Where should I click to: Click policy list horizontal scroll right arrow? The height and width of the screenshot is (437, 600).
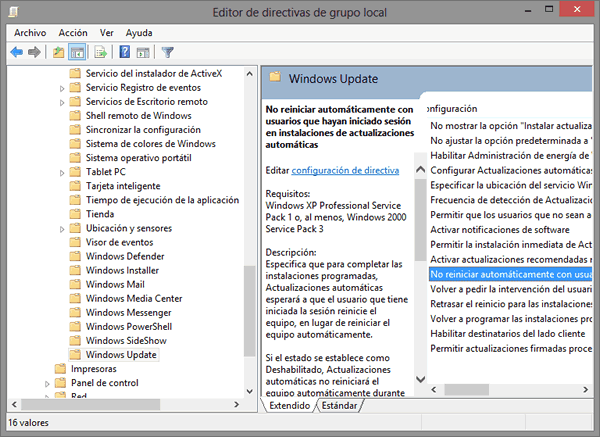tap(585, 390)
